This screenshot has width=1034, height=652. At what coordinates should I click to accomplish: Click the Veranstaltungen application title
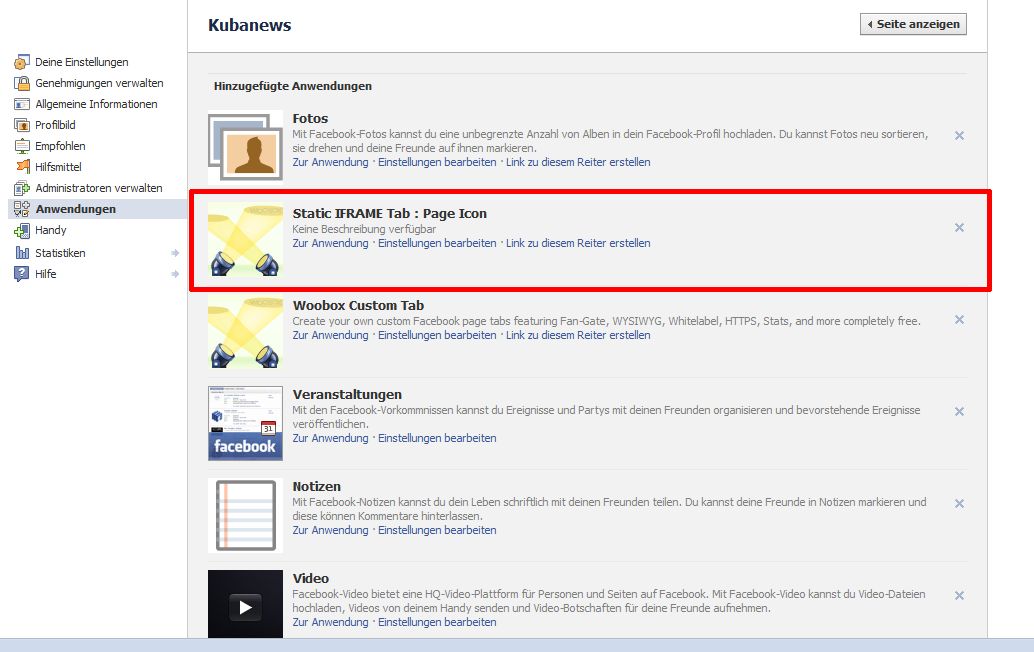[347, 394]
